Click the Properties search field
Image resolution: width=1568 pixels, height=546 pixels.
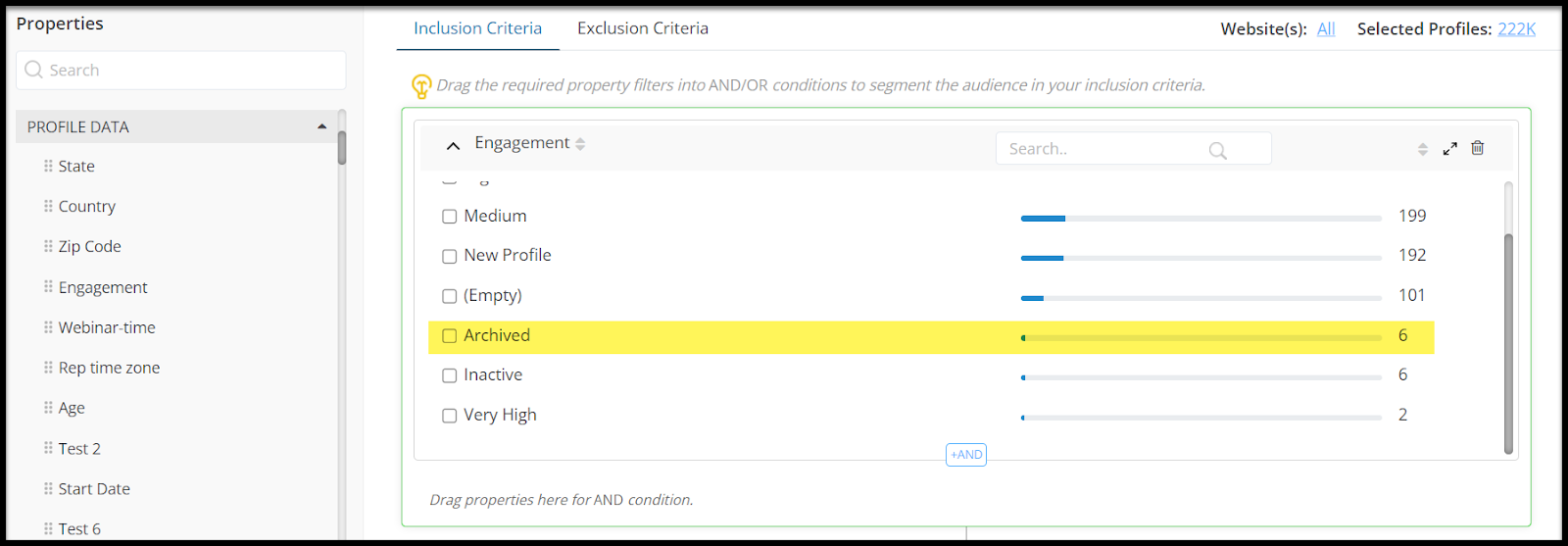[181, 71]
